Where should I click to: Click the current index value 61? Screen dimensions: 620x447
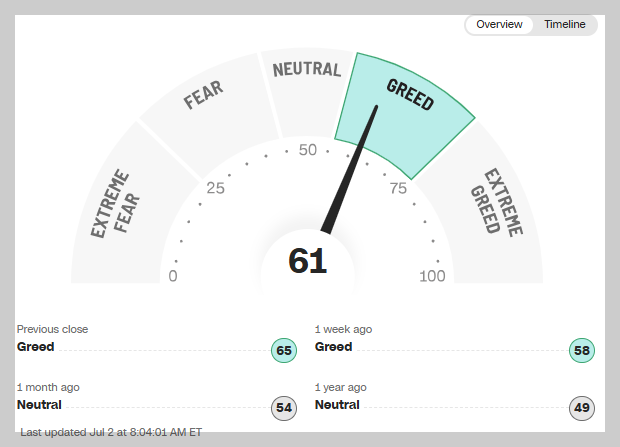[x=308, y=261]
